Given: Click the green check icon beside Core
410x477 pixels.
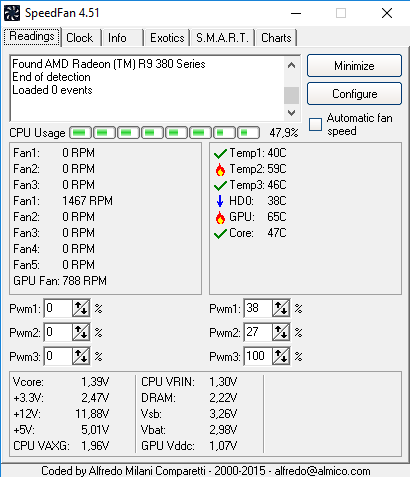Looking at the screenshot, I should click(220, 234).
